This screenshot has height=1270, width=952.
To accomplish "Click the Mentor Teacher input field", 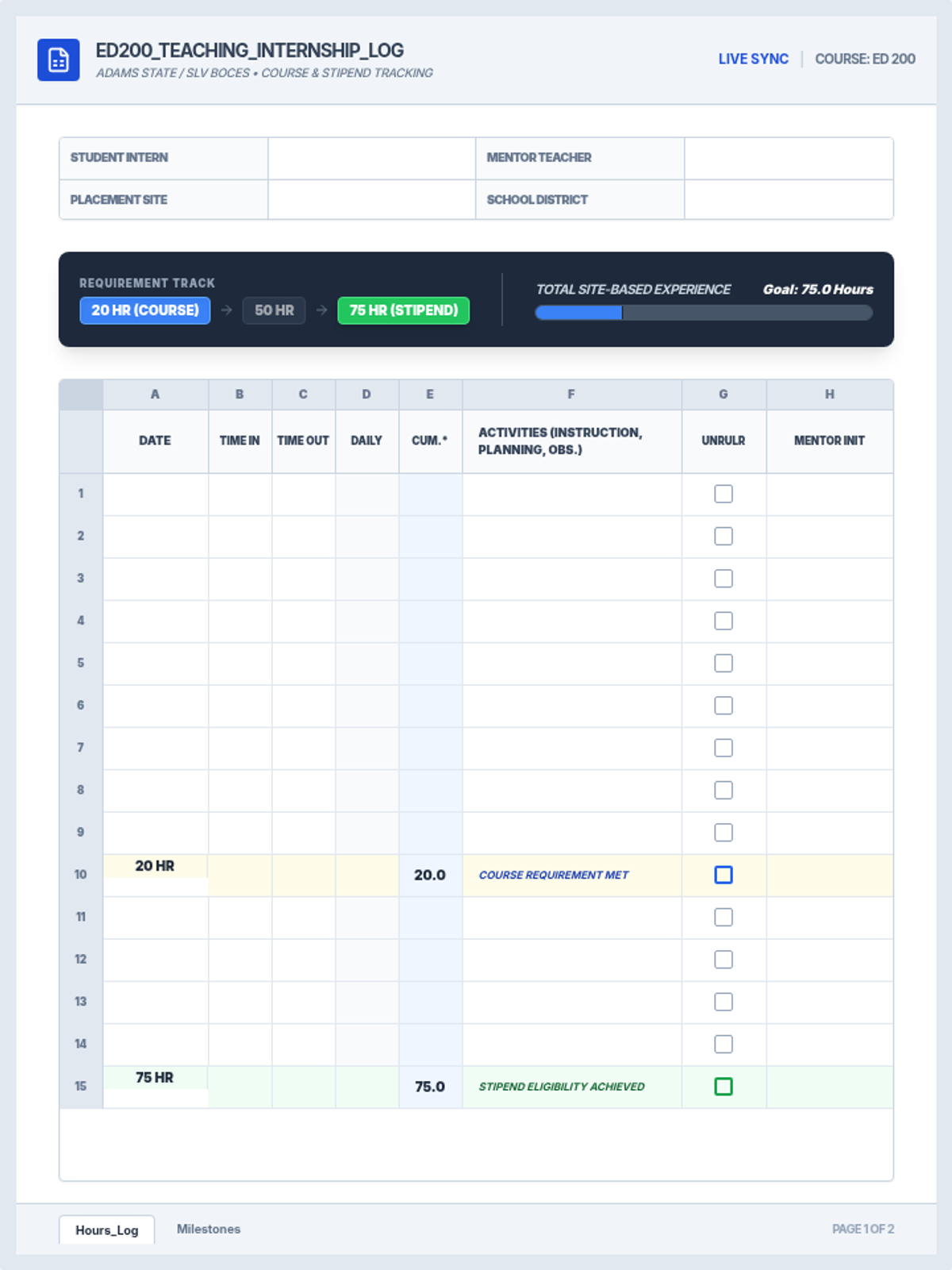I will point(788,158).
